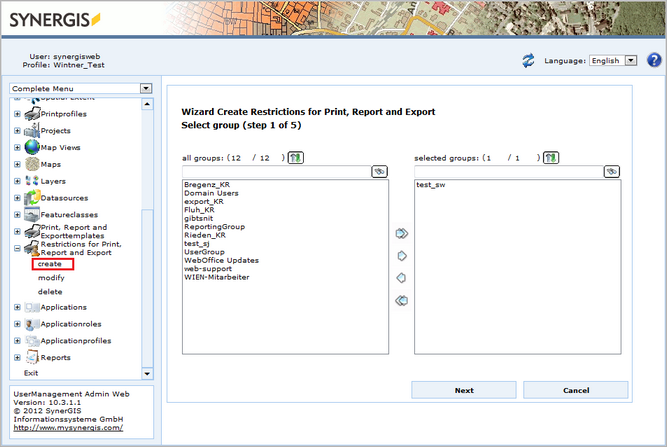Select export_KR in all groups list
This screenshot has height=447, width=667.
tap(204, 202)
